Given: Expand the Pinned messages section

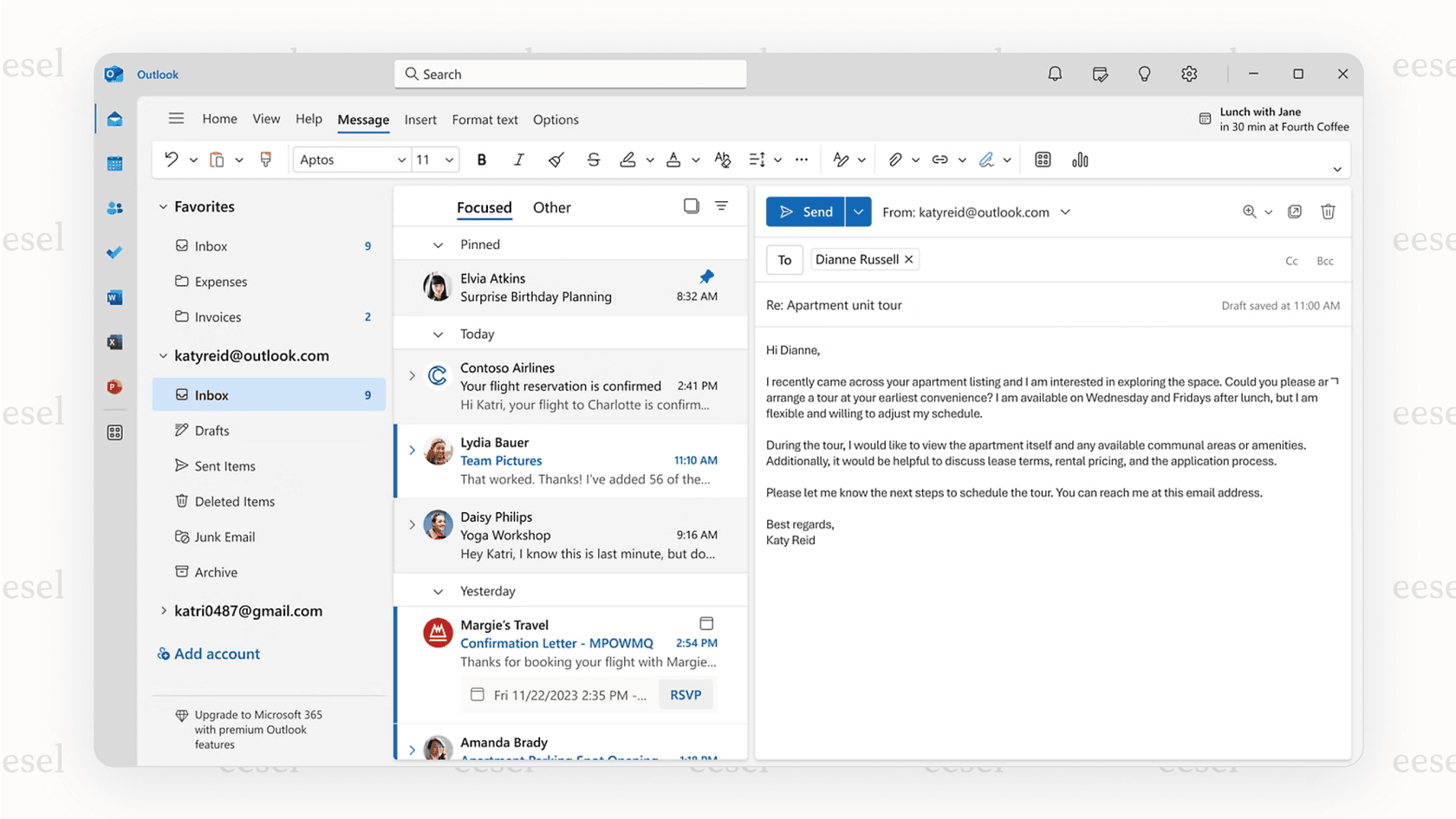Looking at the screenshot, I should [x=438, y=244].
